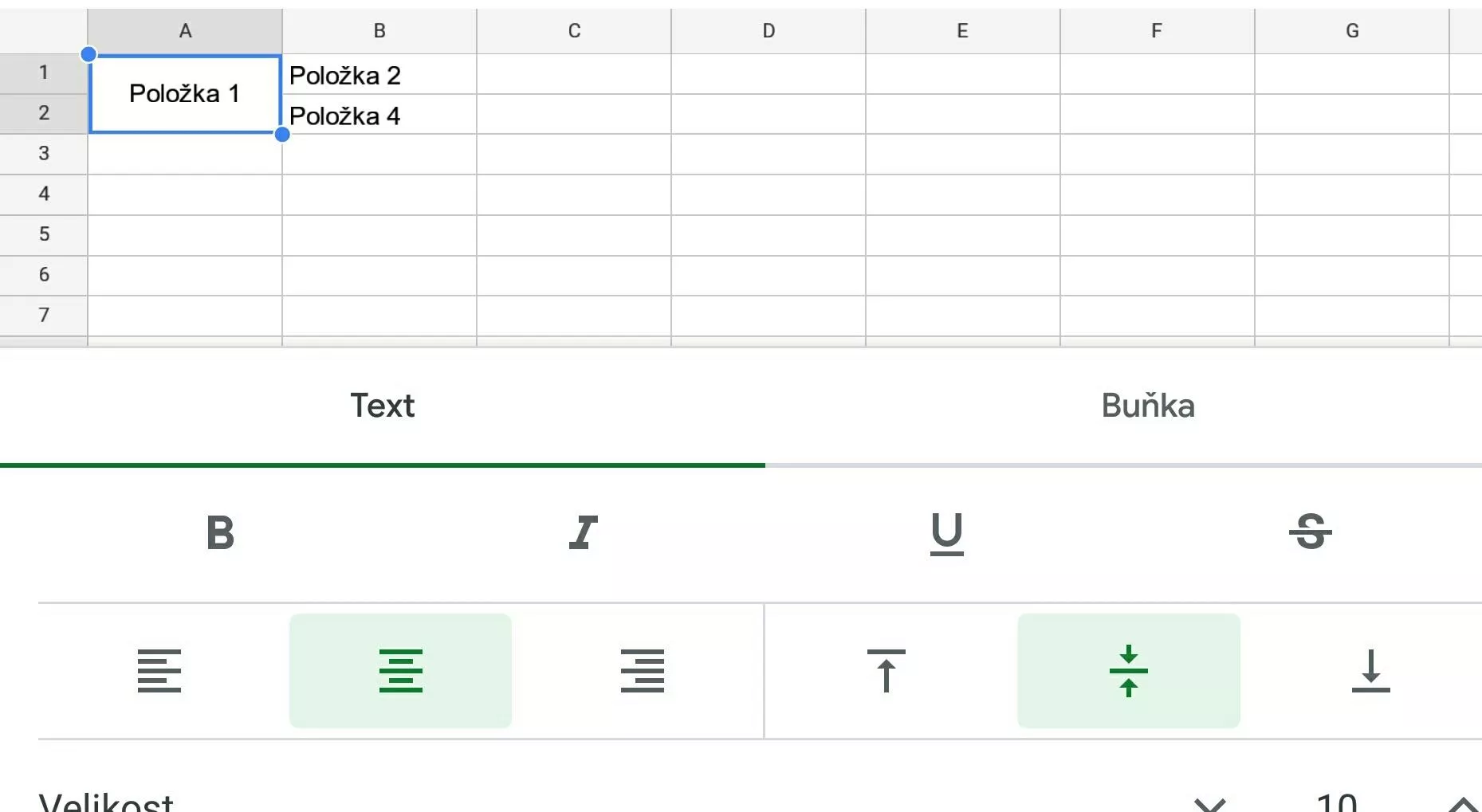Align text to the left

tap(159, 671)
